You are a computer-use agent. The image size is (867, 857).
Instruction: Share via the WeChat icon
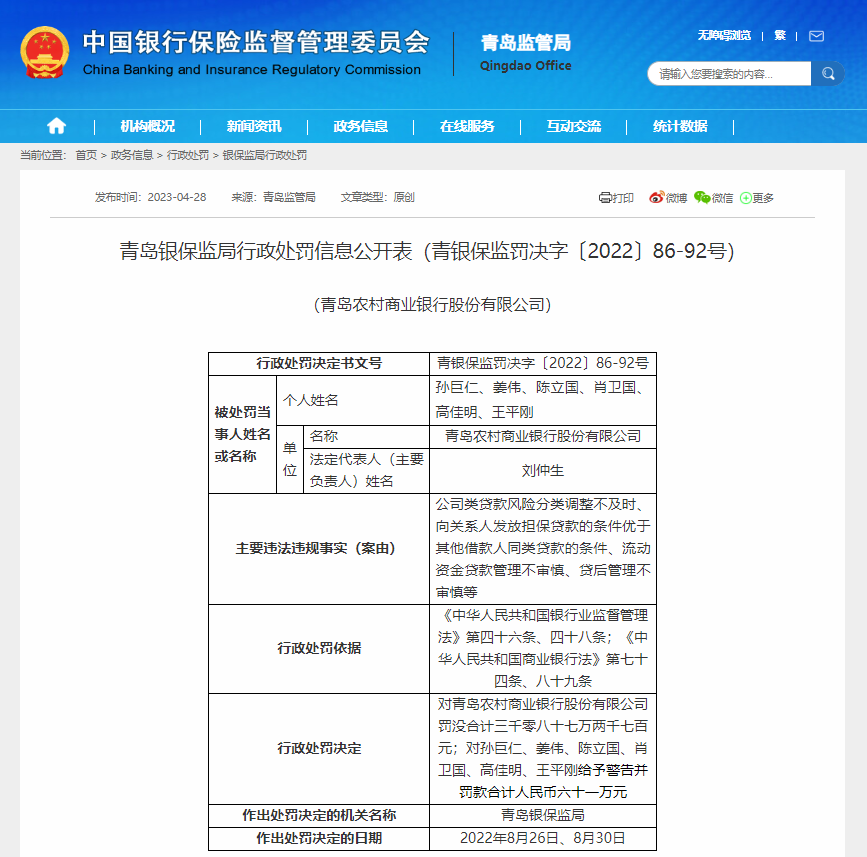tap(702, 198)
